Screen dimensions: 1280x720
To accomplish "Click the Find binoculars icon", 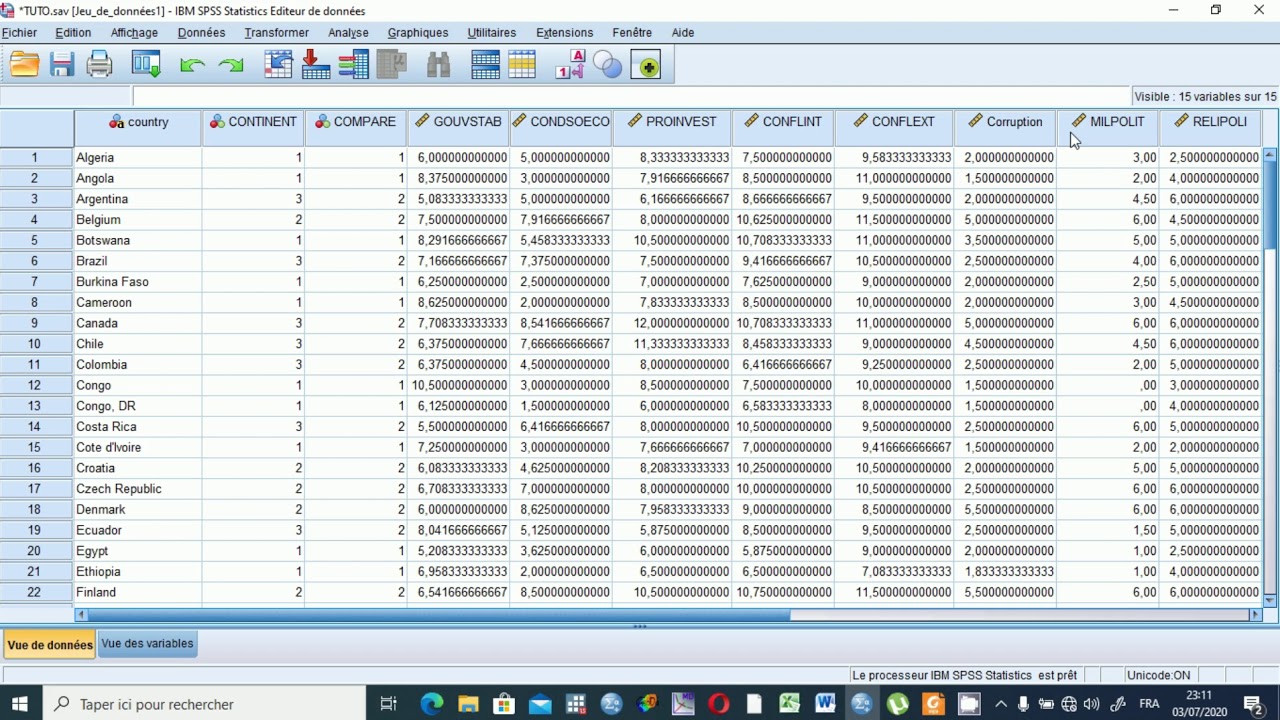I will point(438,65).
